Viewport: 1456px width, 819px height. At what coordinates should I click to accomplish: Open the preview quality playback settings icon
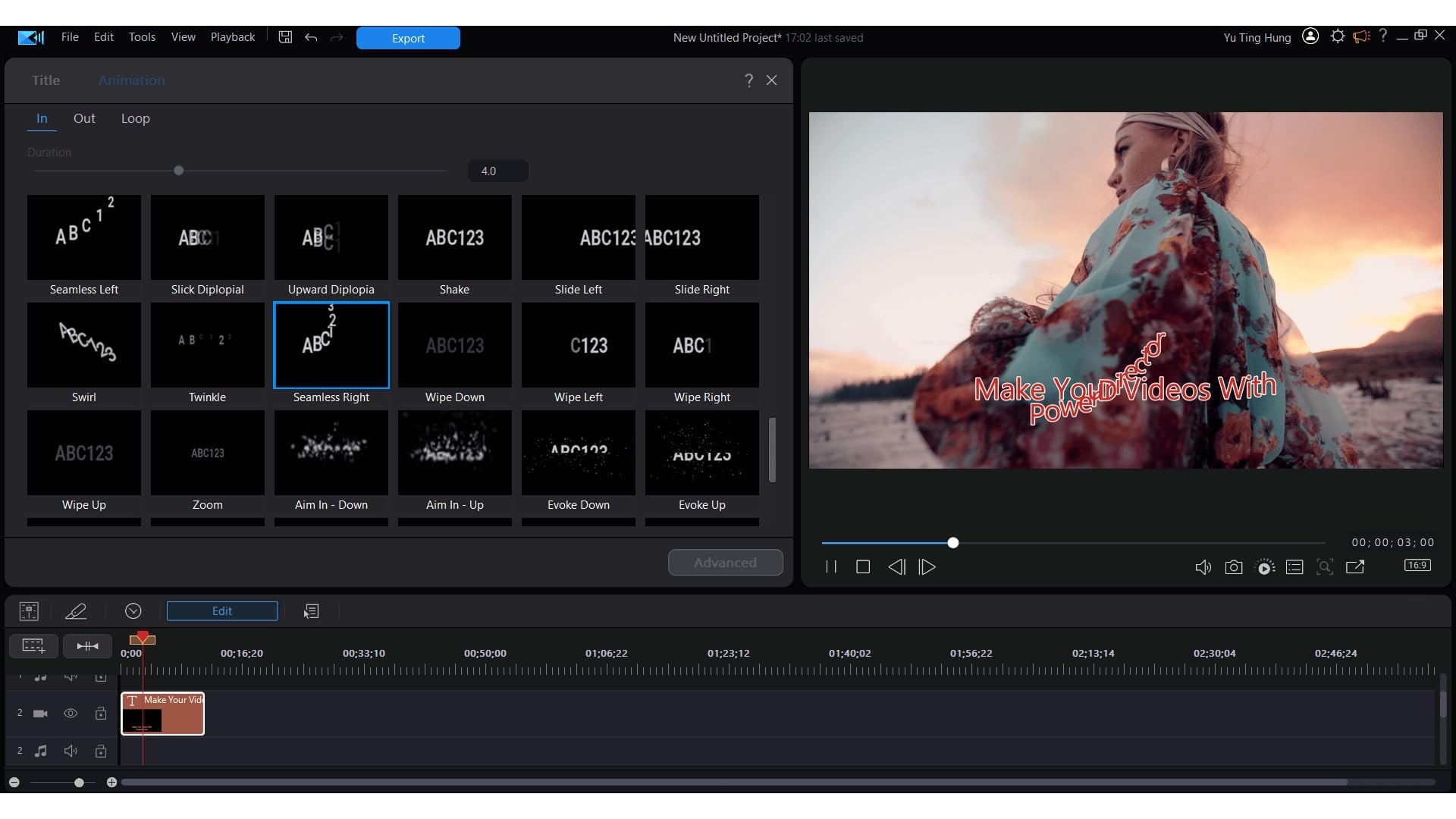pos(1265,567)
